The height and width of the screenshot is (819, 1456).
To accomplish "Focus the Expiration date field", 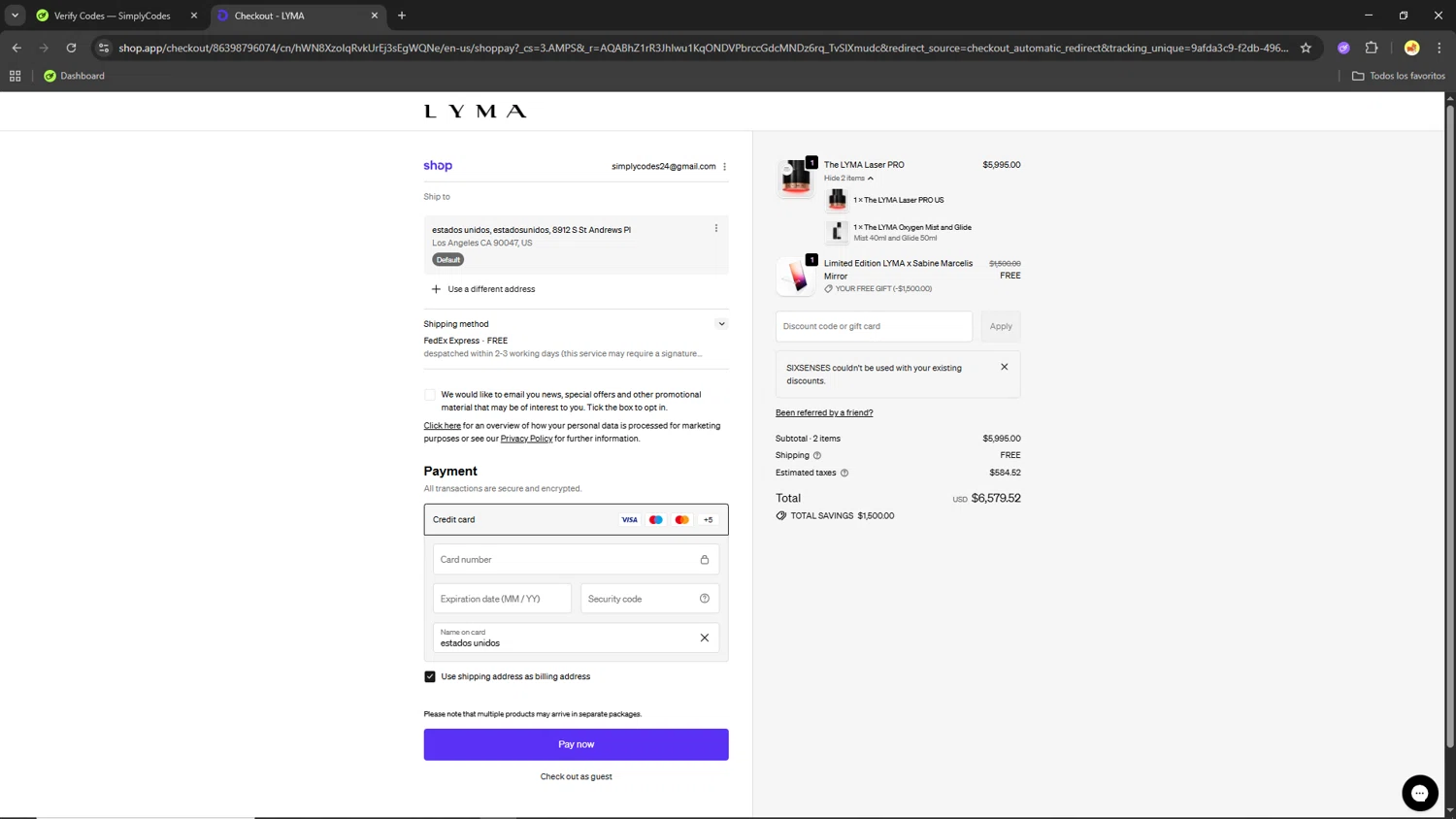I will pyautogui.click(x=502, y=599).
